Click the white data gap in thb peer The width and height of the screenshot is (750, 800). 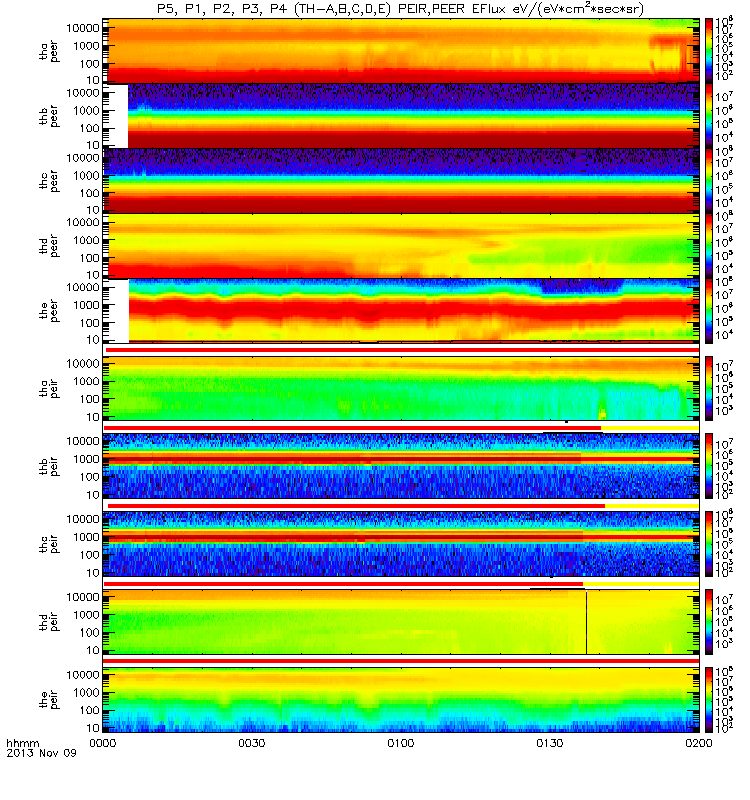click(116, 116)
